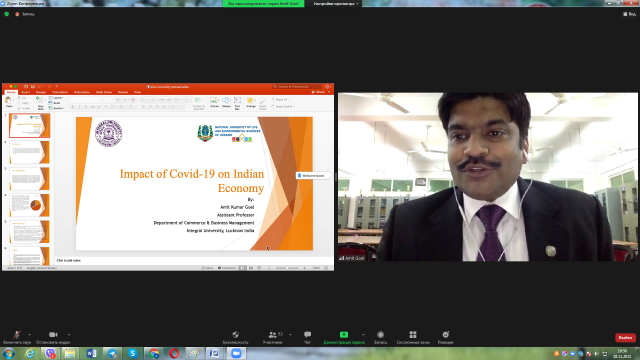Click the green Share Screen button
Viewport: 640px width, 360px height.
[344, 337]
